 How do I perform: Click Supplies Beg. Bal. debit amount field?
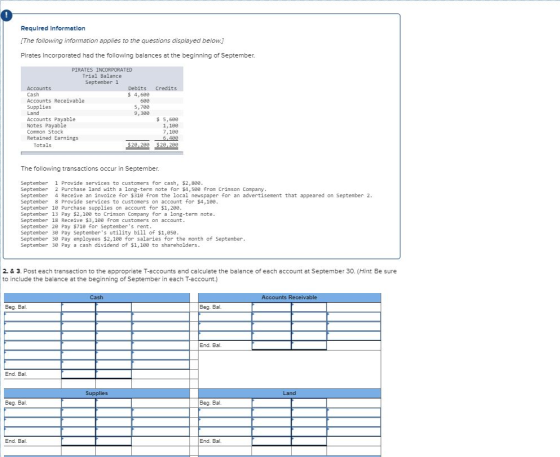(79, 403)
